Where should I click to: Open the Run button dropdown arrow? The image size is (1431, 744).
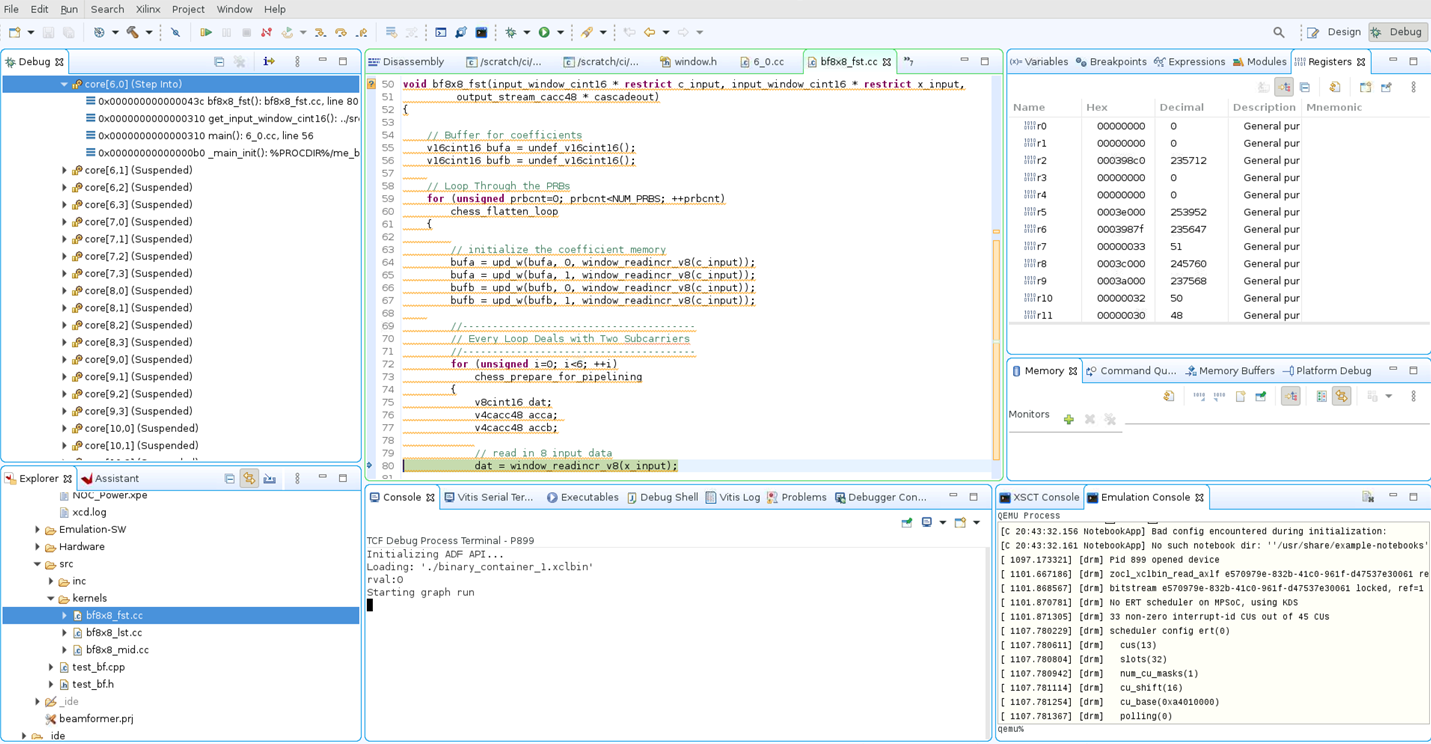click(x=560, y=32)
